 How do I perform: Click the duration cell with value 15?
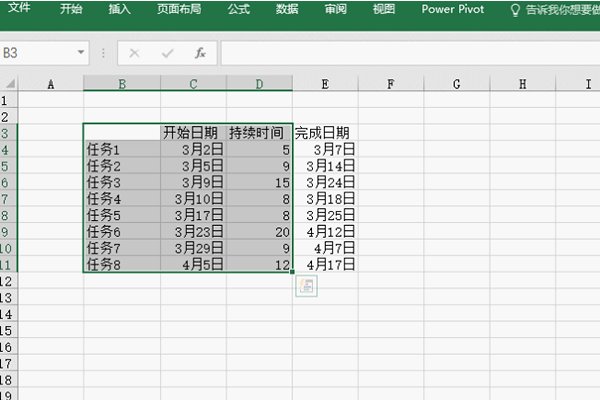click(x=259, y=182)
